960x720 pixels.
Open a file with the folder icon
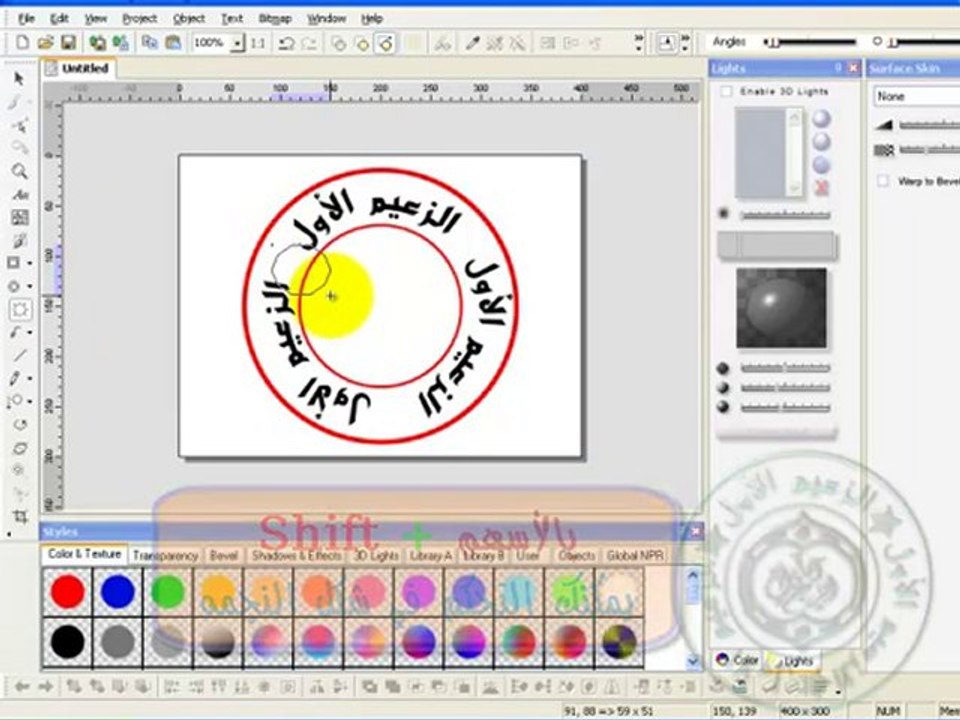pos(45,42)
